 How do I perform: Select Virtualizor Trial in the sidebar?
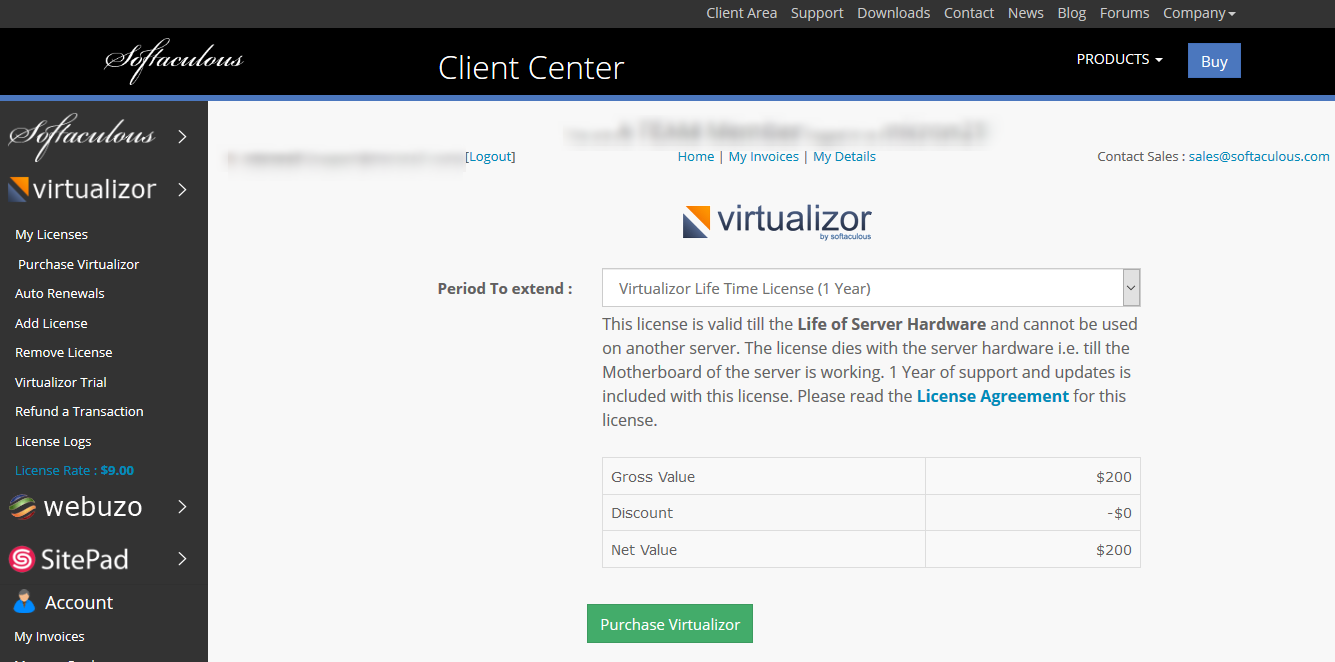pos(60,381)
